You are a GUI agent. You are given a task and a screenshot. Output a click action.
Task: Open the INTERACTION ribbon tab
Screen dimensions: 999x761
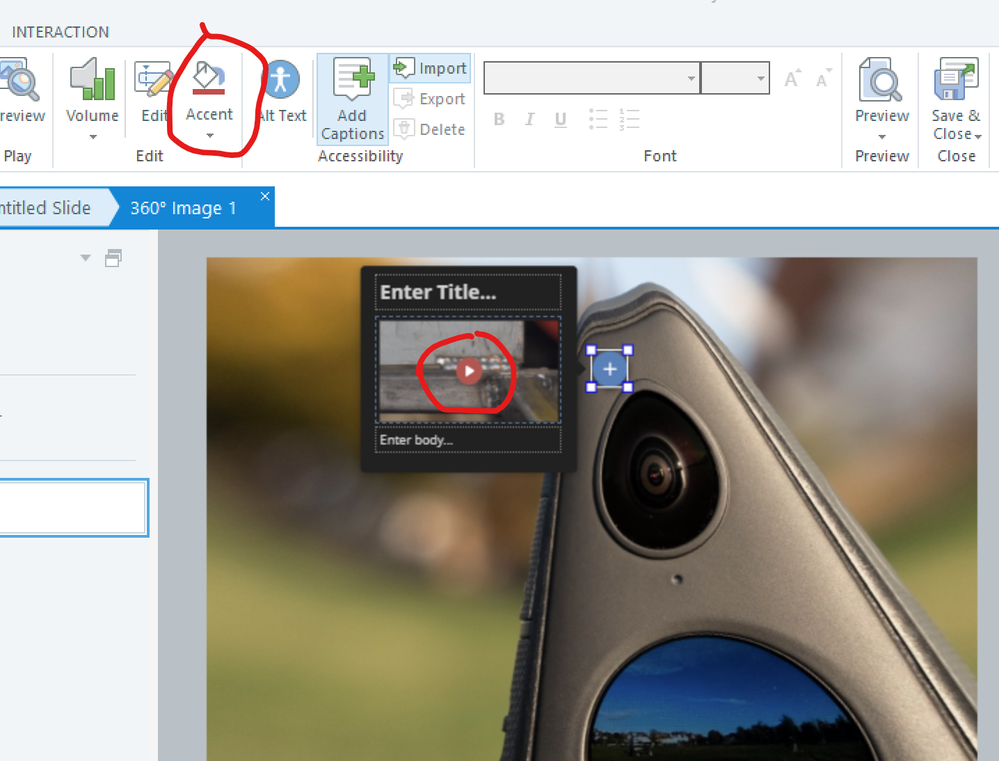pyautogui.click(x=61, y=32)
